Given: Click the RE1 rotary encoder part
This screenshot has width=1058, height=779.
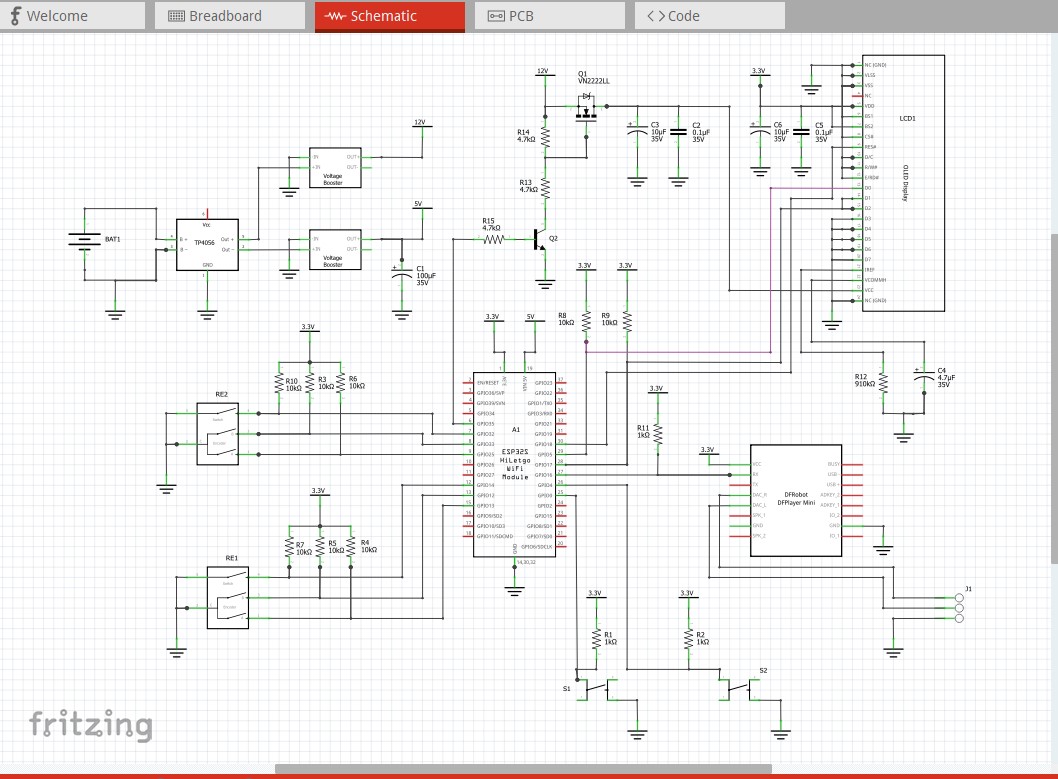Looking at the screenshot, I should [x=227, y=597].
